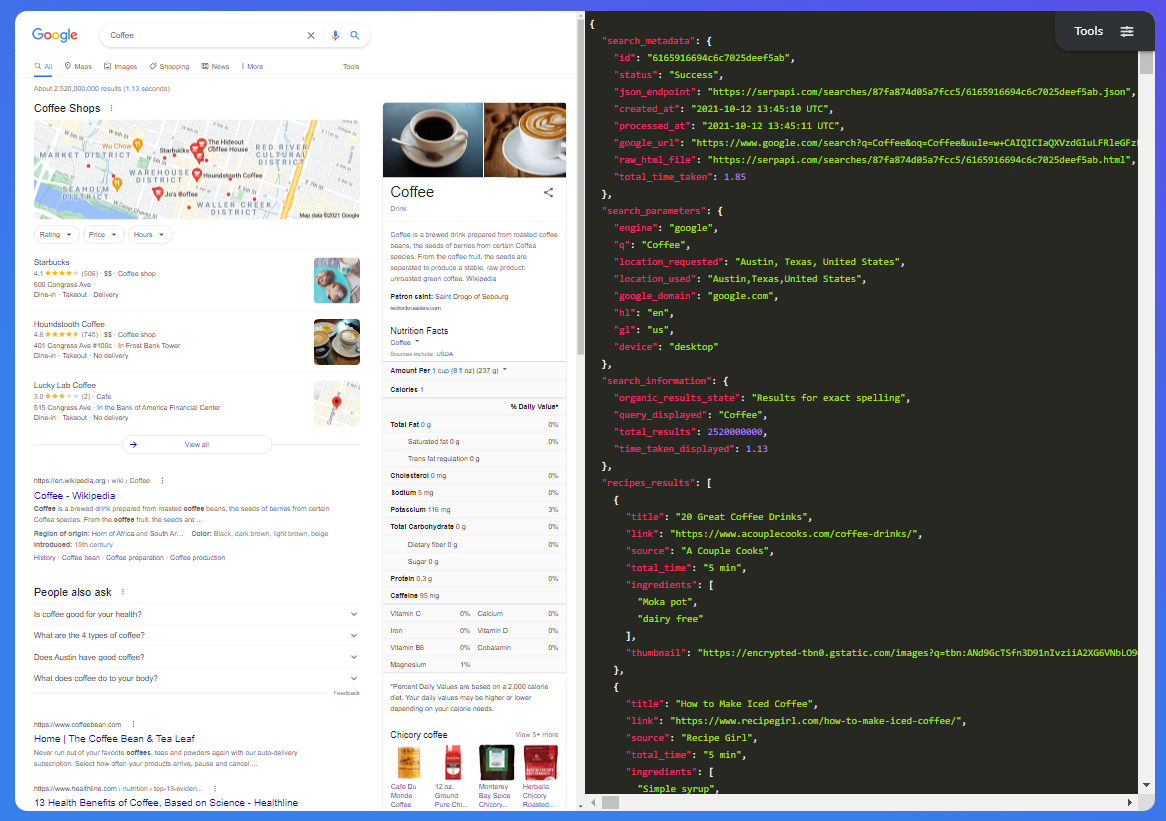Open Starbucks listing photo thumbnail
This screenshot has width=1166, height=821.
coord(337,280)
